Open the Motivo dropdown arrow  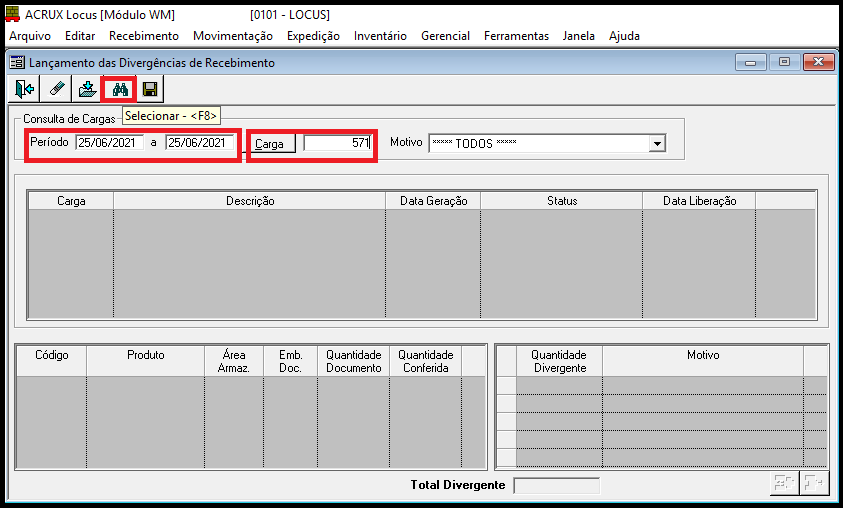657,144
